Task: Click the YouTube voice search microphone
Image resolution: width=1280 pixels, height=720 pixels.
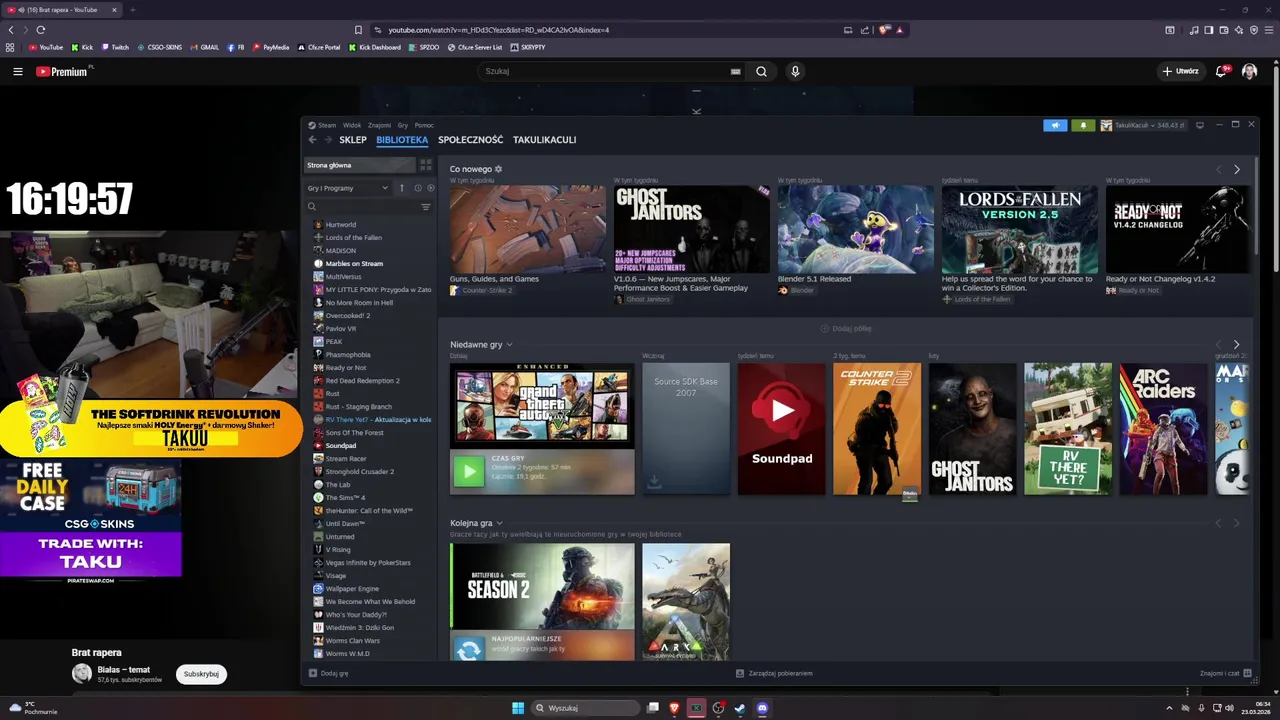Action: 795,71
